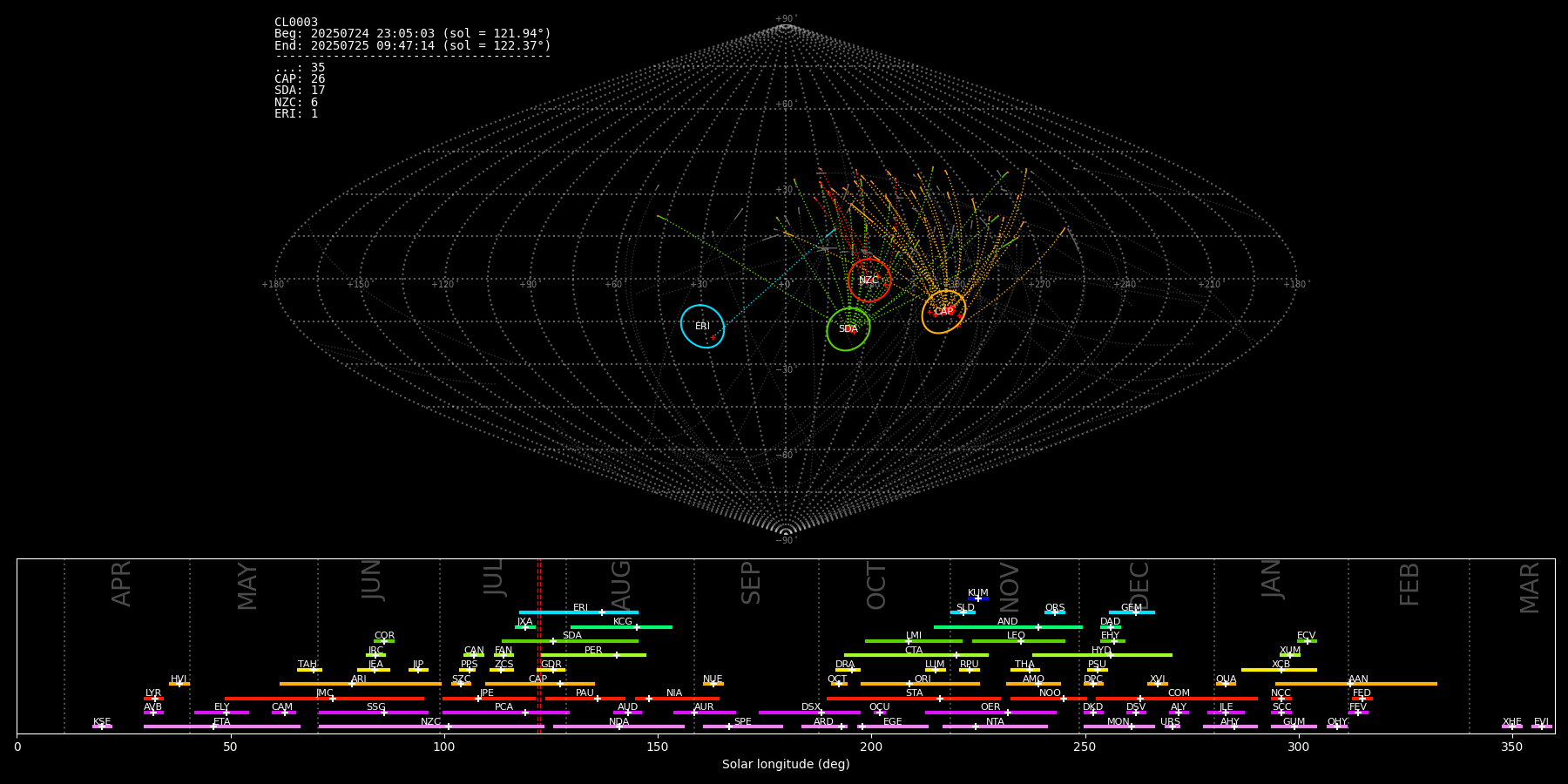Select the red dashed current solar longitude line
Viewport: 1568px width, 784px height.
(539, 645)
